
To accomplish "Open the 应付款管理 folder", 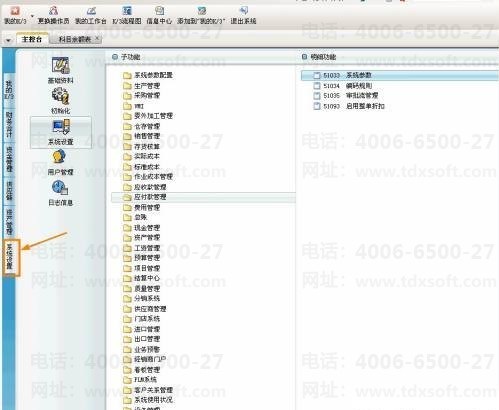I will (203, 197).
